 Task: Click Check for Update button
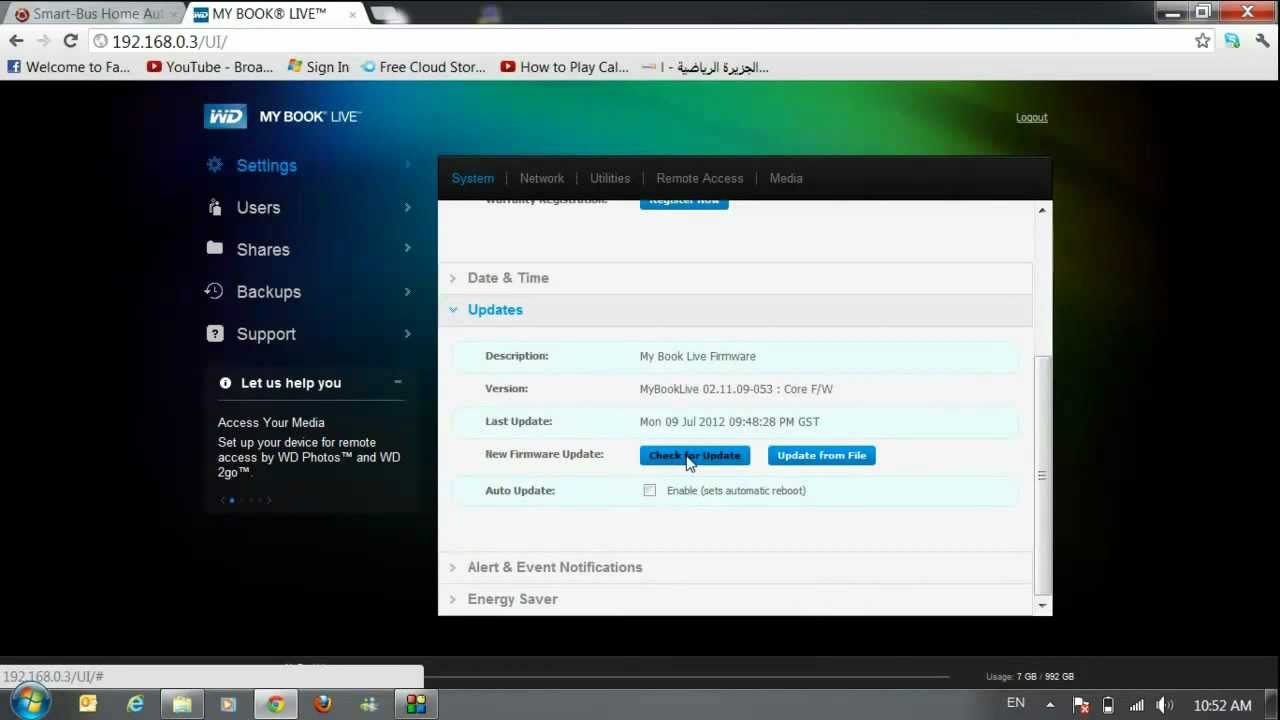click(695, 455)
